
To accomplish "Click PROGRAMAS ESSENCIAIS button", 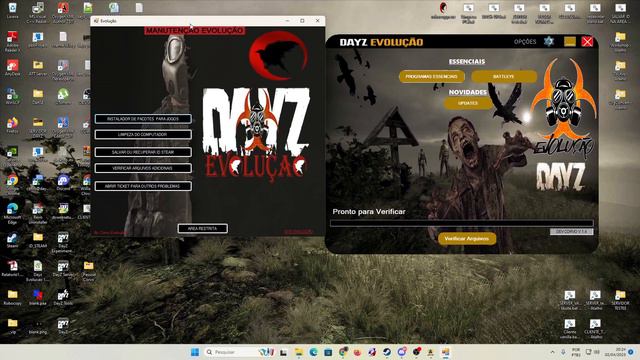I will pyautogui.click(x=431, y=76).
